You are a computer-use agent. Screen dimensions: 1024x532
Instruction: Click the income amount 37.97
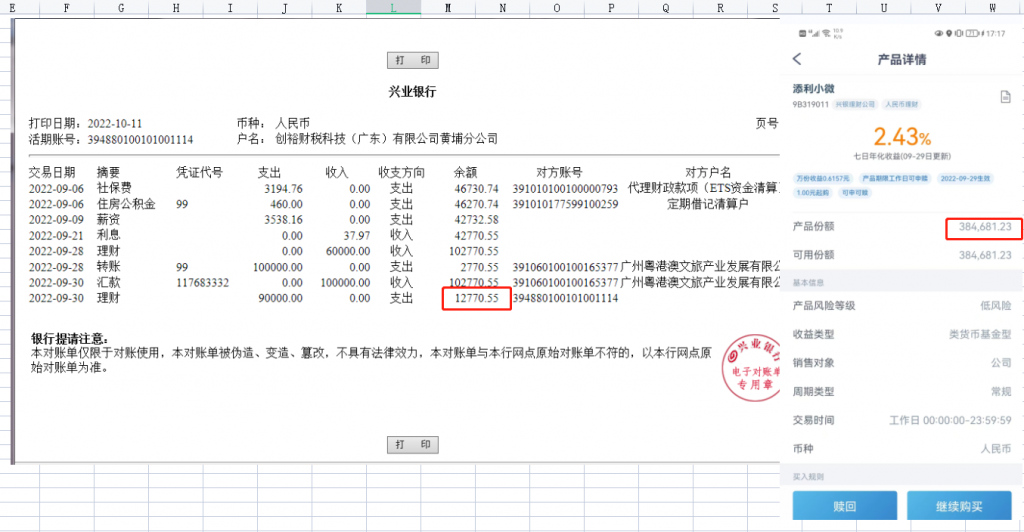357,236
